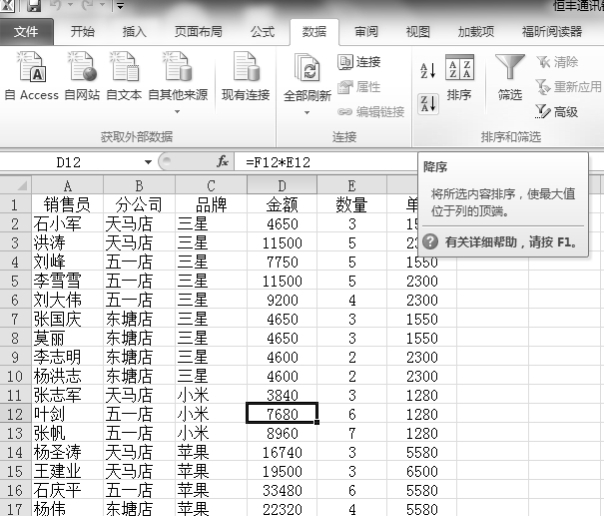Open the Sort (排序) dialog icon
604x516 pixels.
(459, 67)
